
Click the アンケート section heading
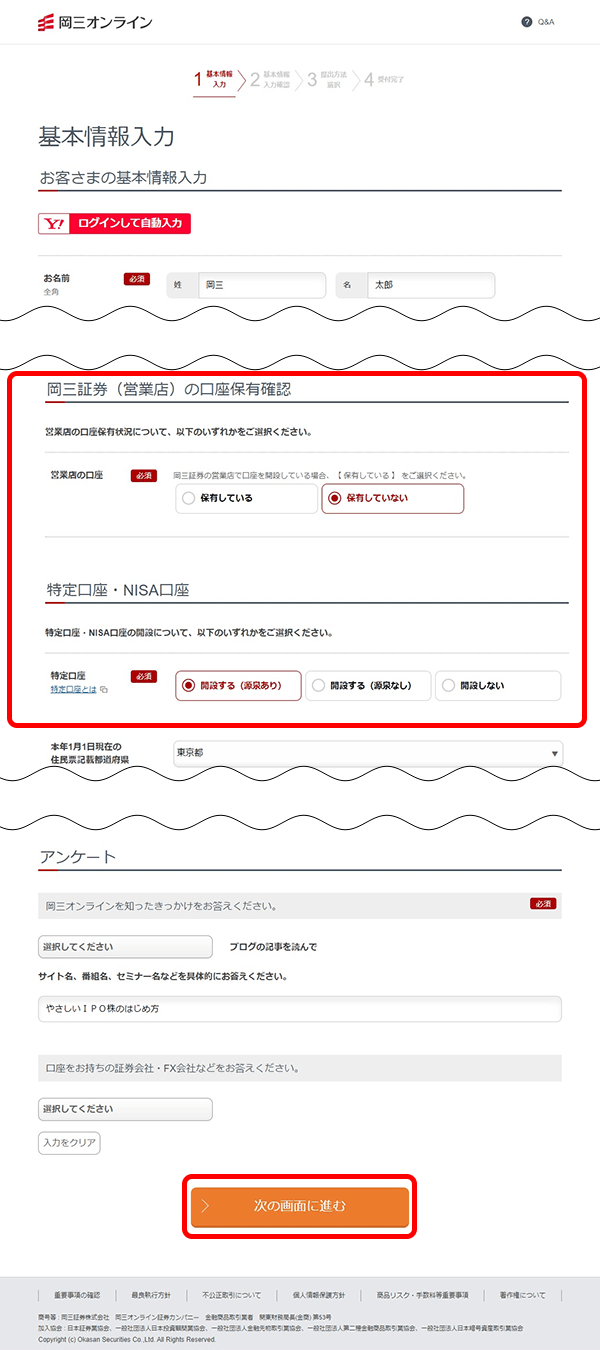tap(78, 857)
